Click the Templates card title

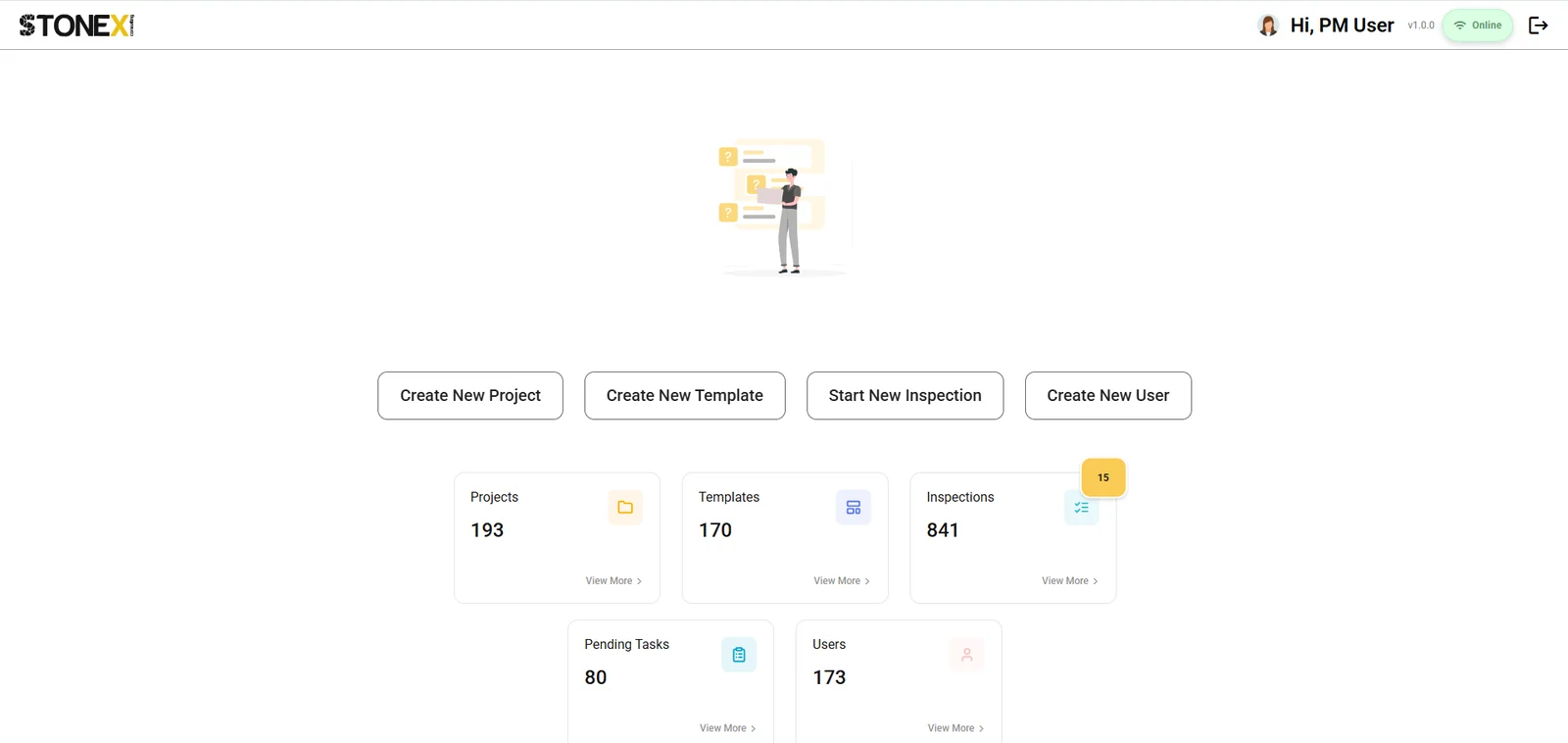(x=729, y=497)
